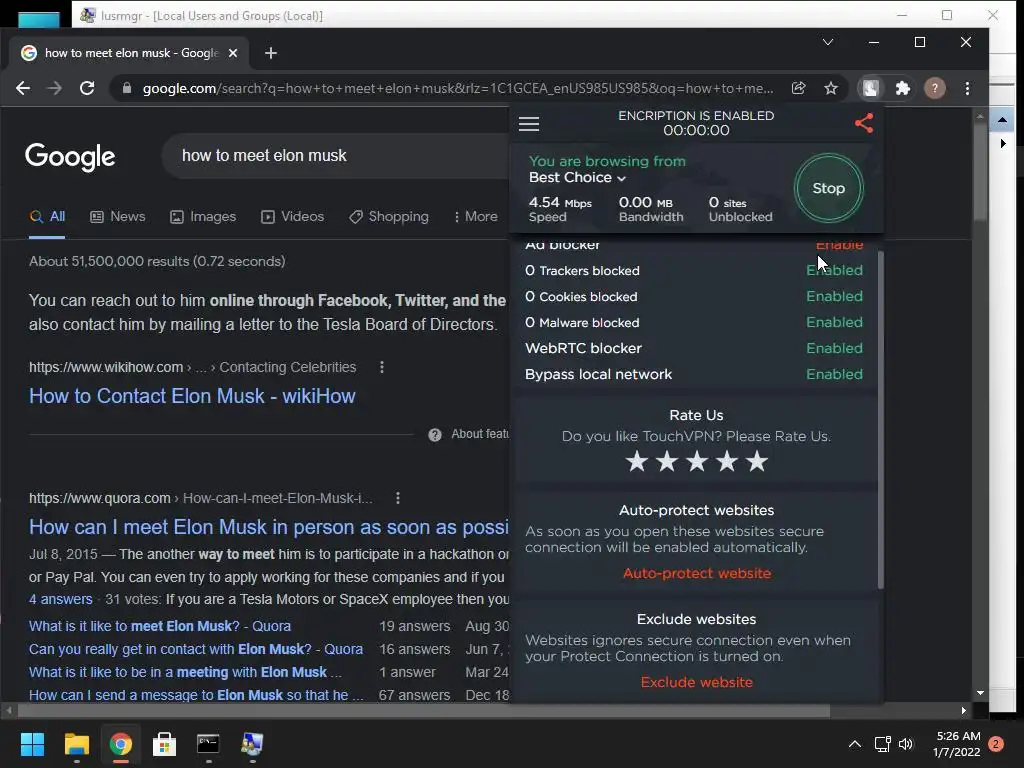Open a new browser tab
Screen dimensions: 1024x768
click(x=271, y=53)
